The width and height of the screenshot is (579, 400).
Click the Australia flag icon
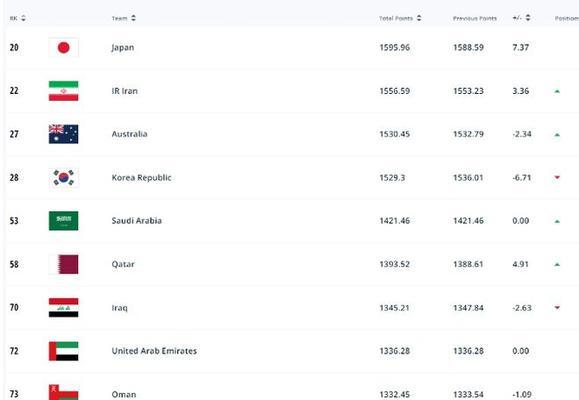pos(64,134)
